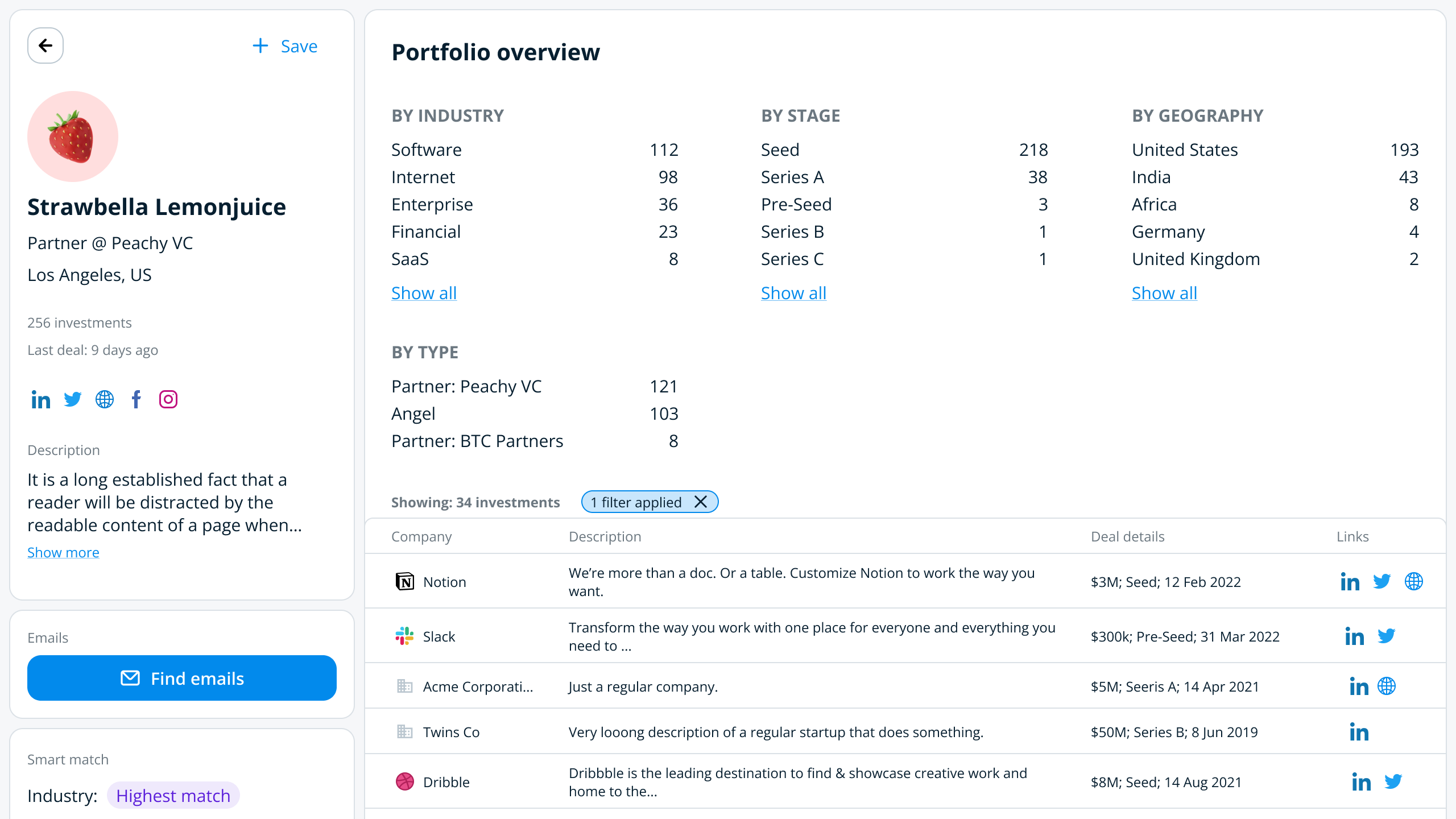This screenshot has height=819, width=1456.
Task: Open Acme Corporation's website globe link
Action: click(1388, 686)
